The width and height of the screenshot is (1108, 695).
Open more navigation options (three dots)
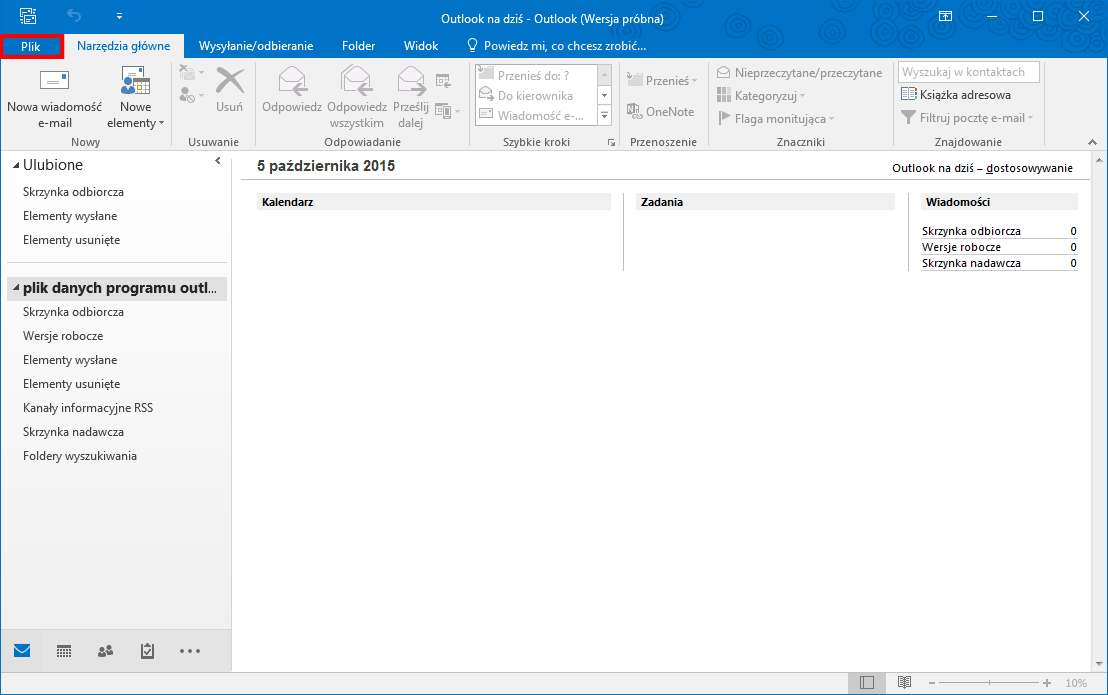pyautogui.click(x=190, y=651)
